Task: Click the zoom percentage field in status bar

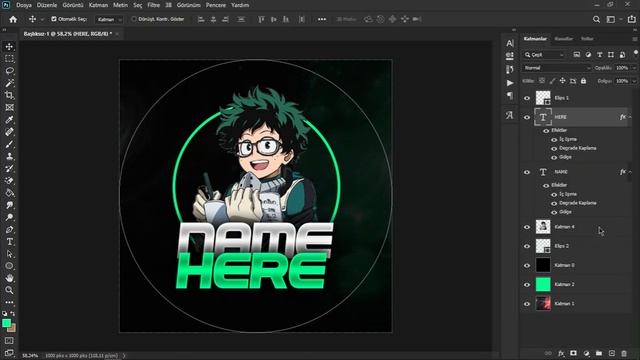Action: (30, 356)
